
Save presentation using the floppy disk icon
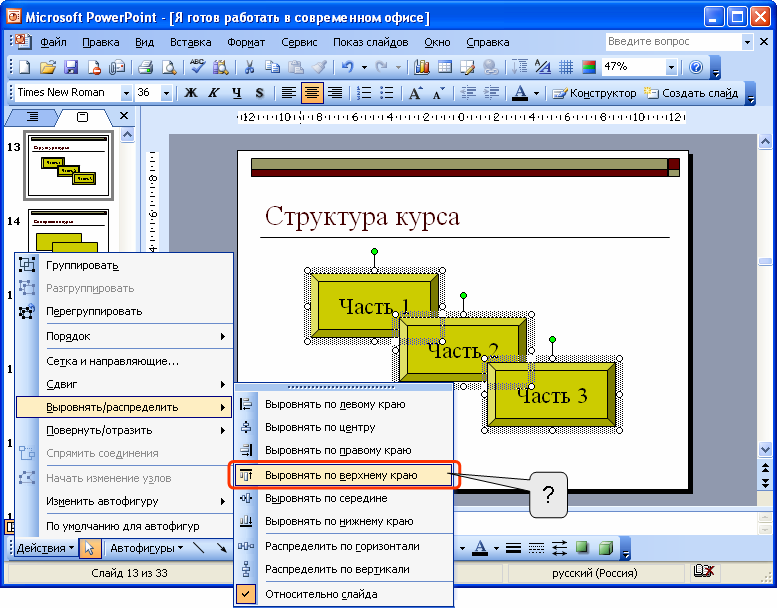(71, 67)
